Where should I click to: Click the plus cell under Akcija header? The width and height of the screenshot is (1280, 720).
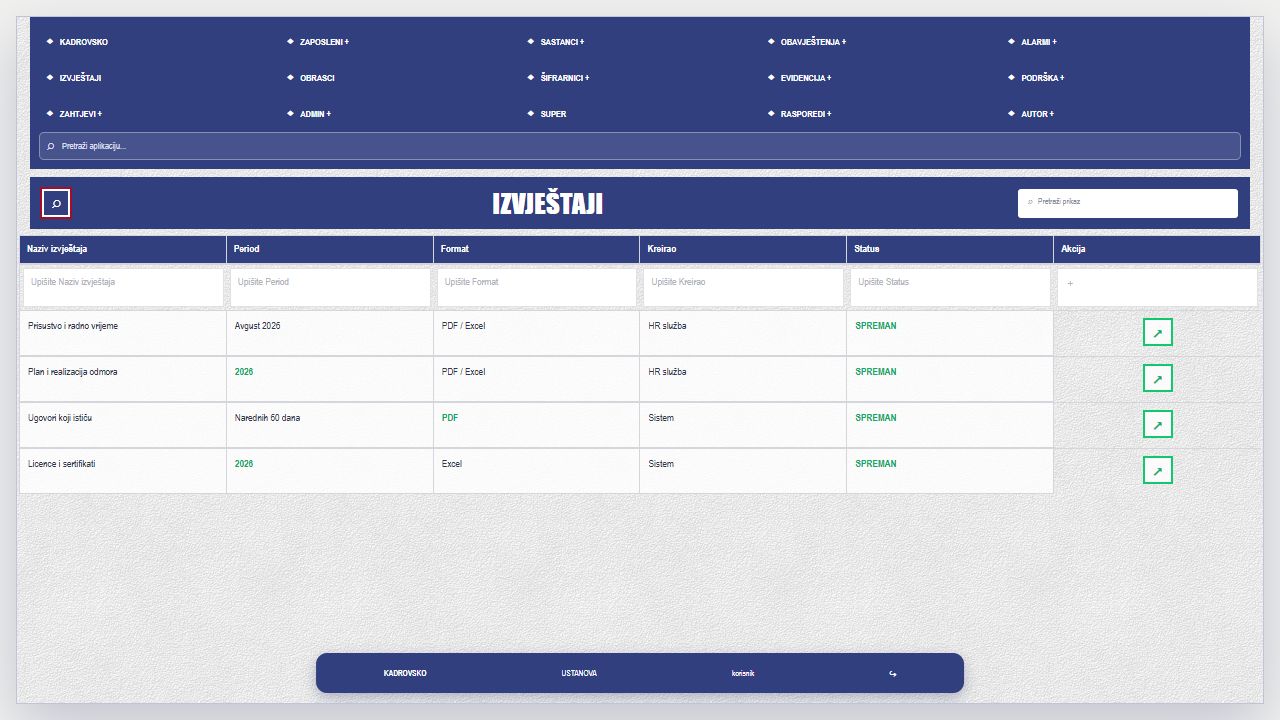pyautogui.click(x=1157, y=287)
